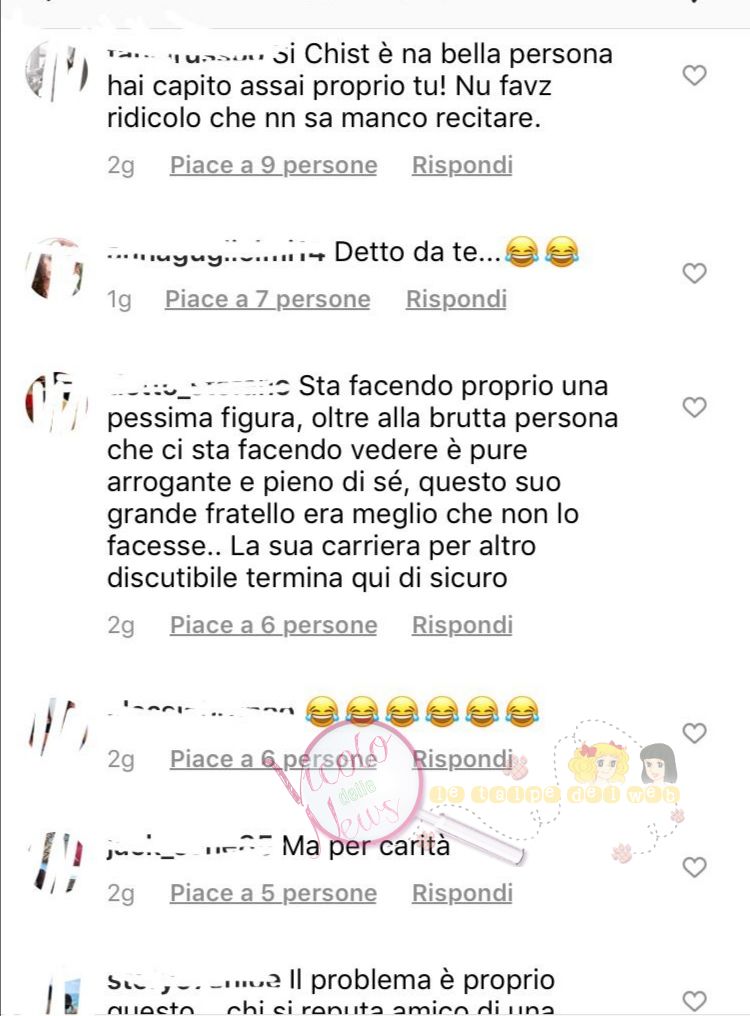
Task: Reply to 'Nu favz ridicolo' comment via Rispondi
Action: 462,165
